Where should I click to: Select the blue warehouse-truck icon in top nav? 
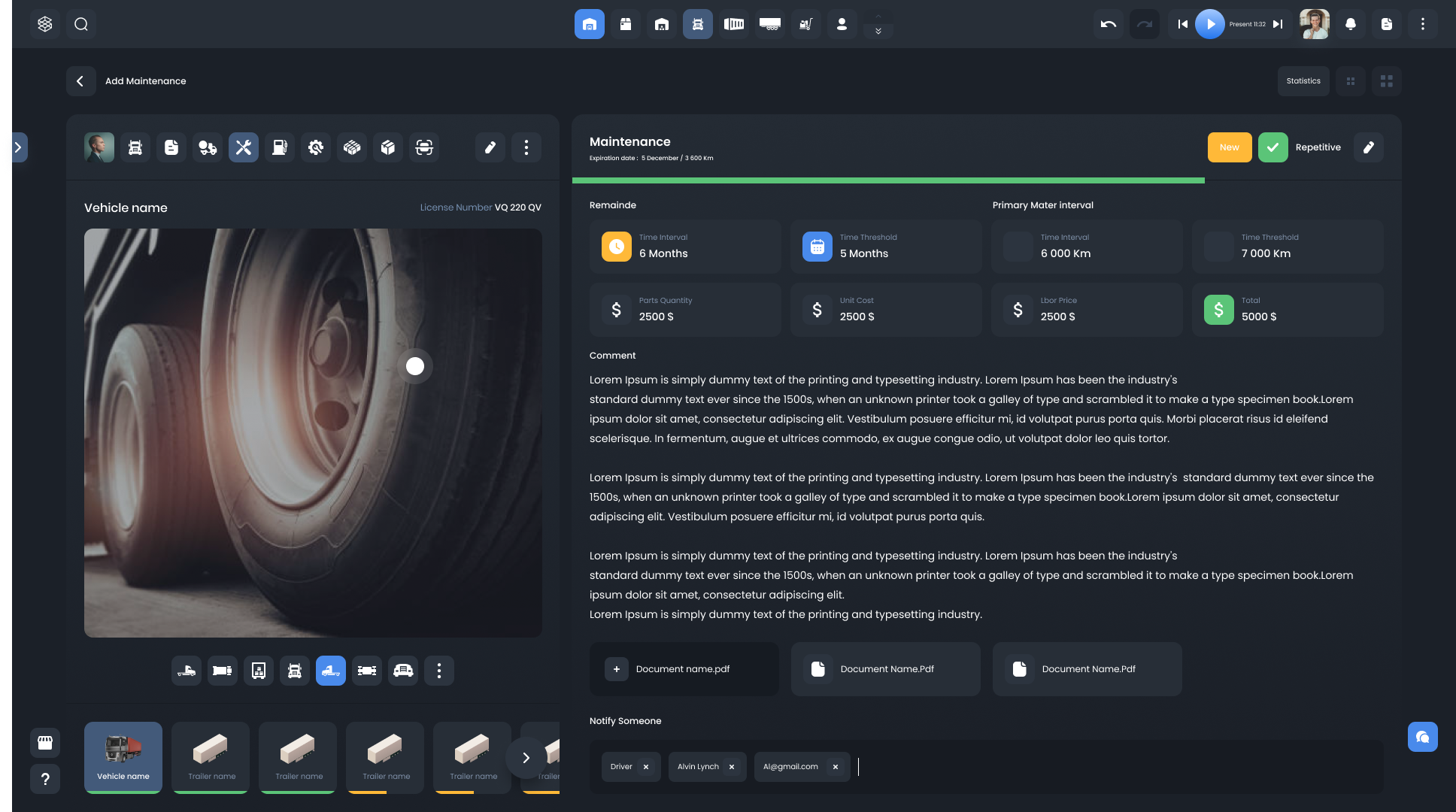pyautogui.click(x=590, y=24)
